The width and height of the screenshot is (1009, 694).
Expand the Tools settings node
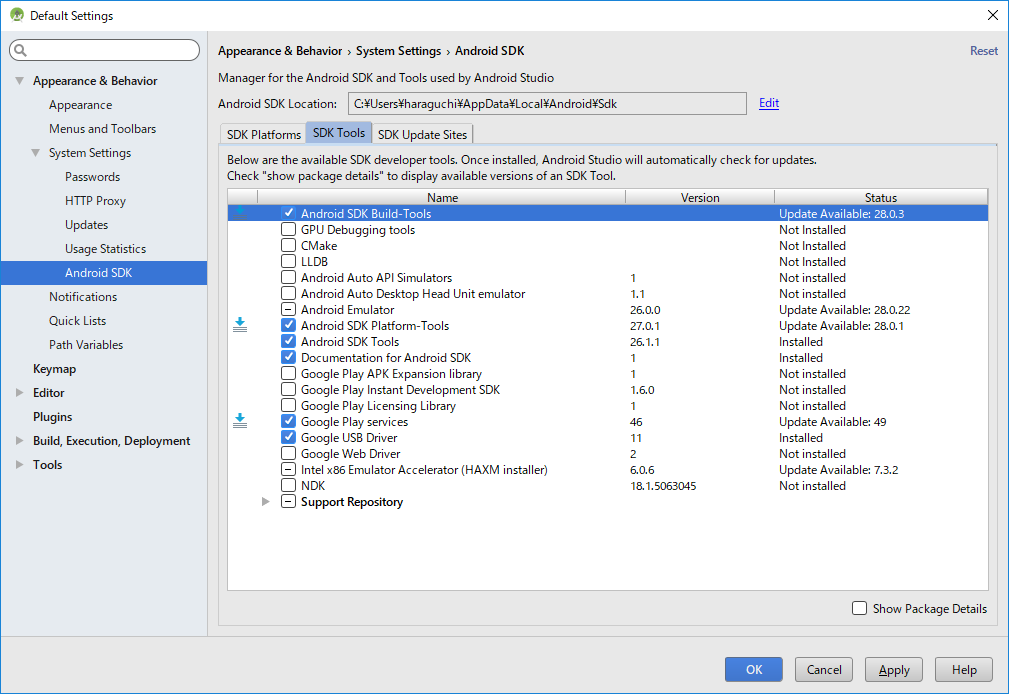pos(20,464)
